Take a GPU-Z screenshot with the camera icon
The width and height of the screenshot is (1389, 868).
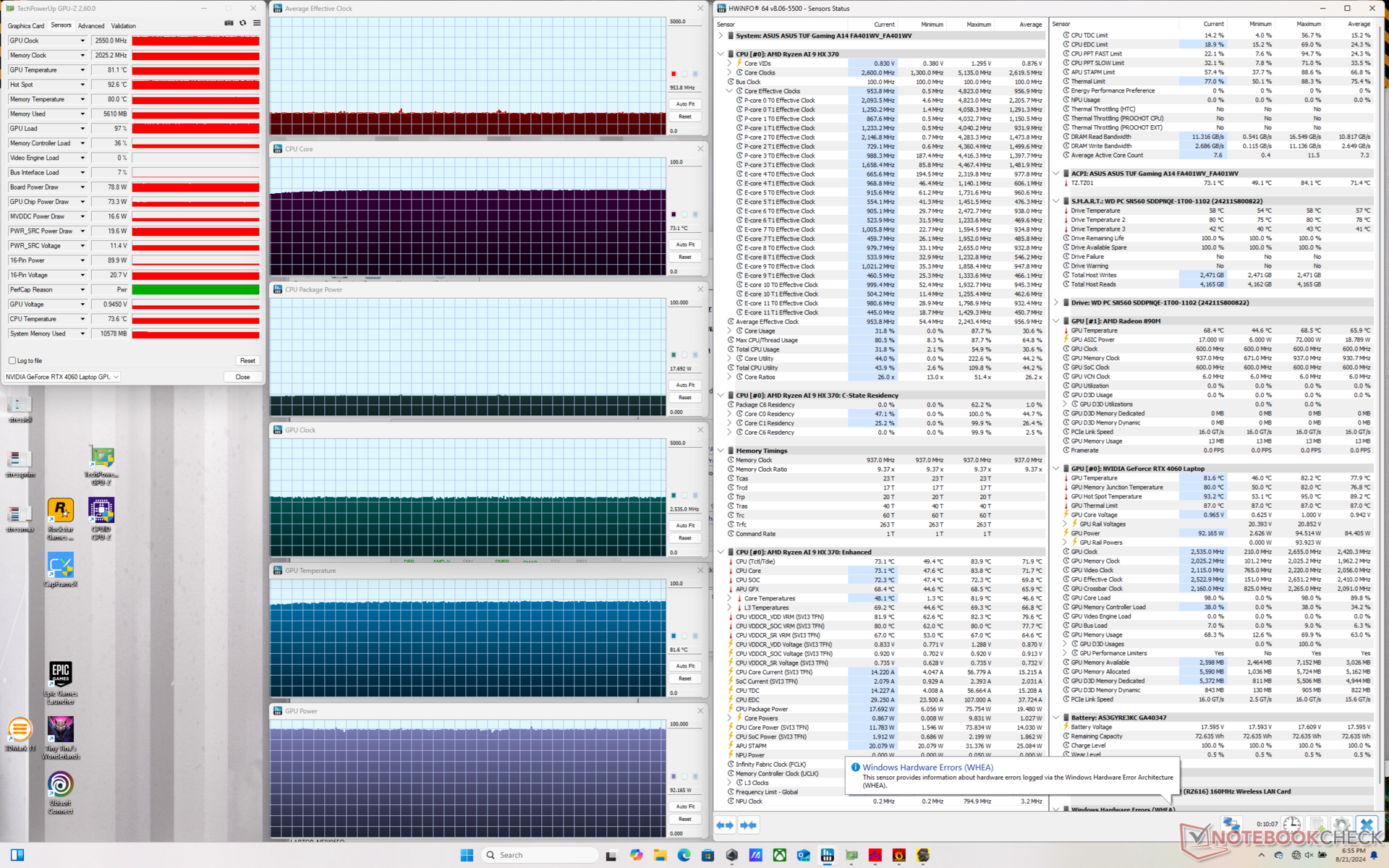(x=229, y=23)
